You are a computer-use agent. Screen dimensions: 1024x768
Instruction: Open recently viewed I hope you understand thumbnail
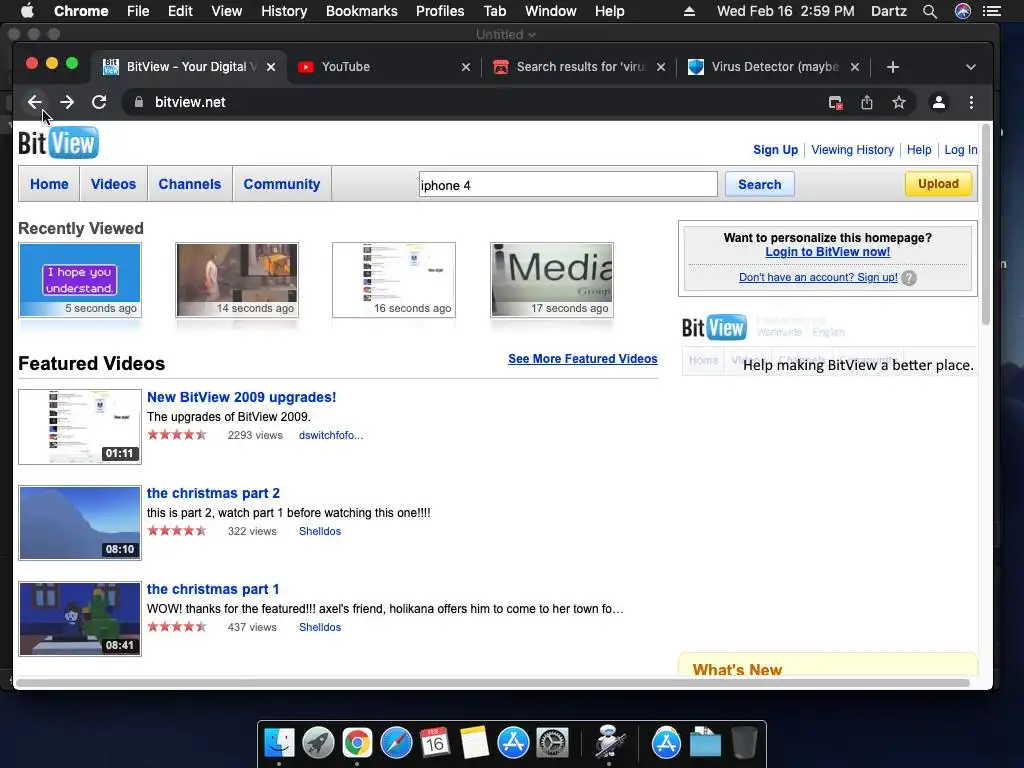point(80,280)
